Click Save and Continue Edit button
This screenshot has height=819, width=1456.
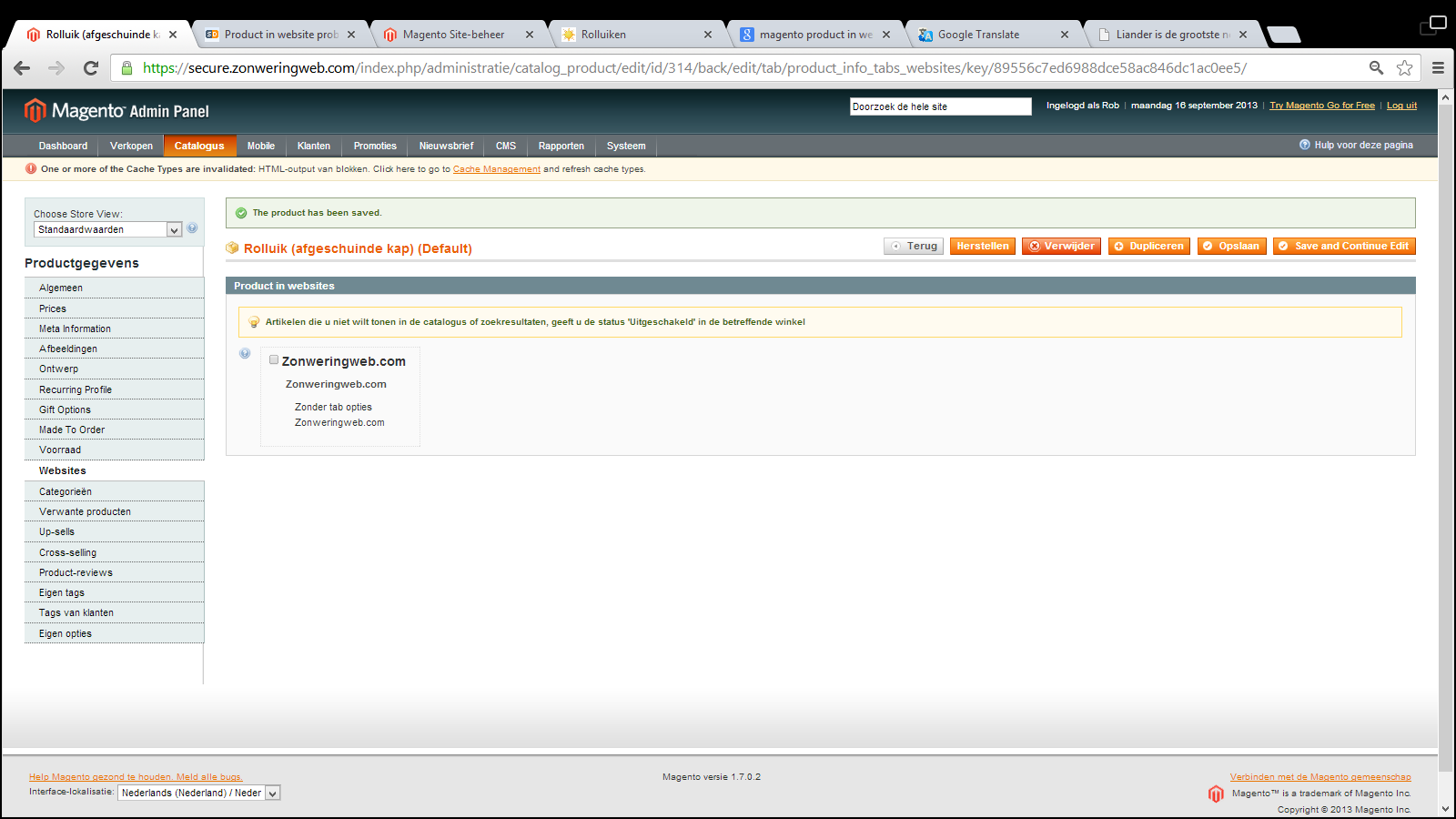click(x=1344, y=246)
